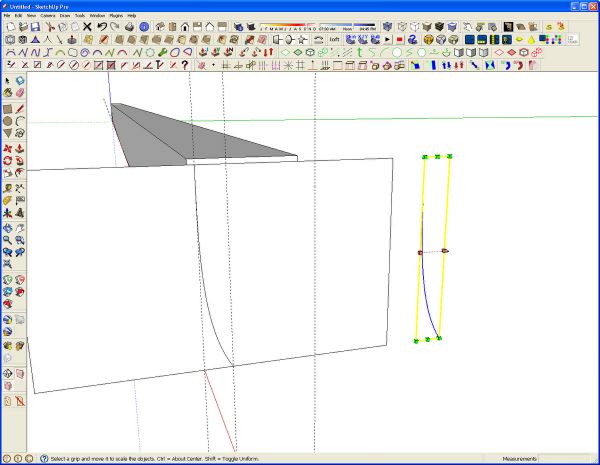Click the Cut scissors icon

pos(50,27)
